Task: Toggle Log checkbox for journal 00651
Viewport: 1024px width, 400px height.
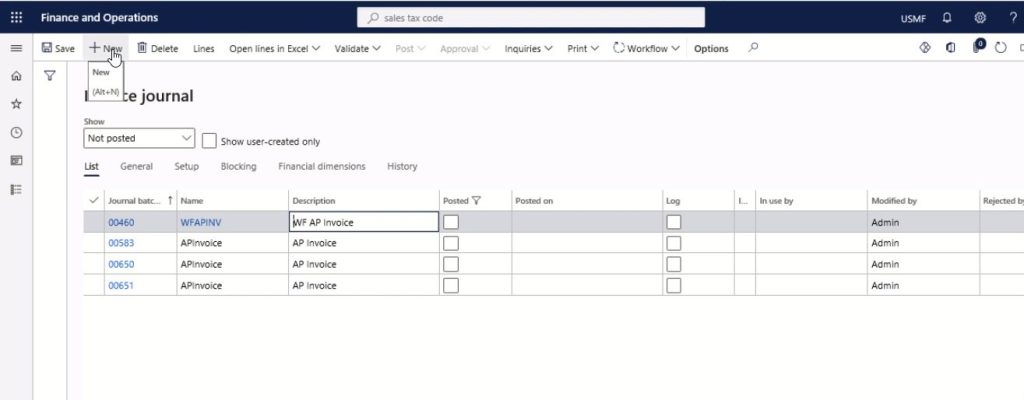Action: [x=673, y=286]
